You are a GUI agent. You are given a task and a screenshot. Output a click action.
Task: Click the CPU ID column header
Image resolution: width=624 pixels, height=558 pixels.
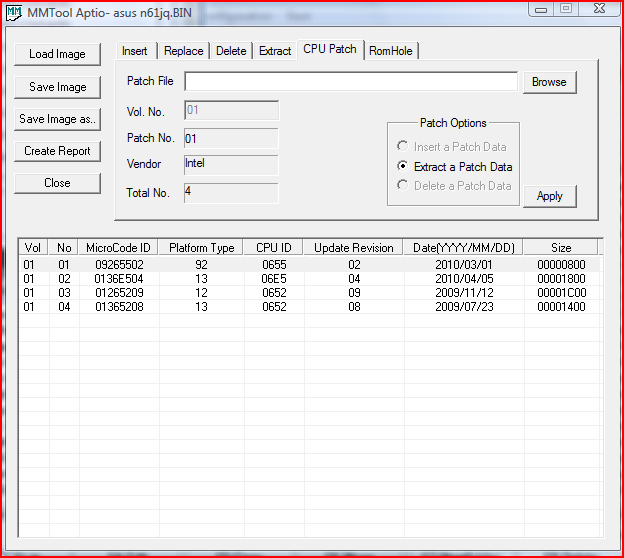point(273,248)
